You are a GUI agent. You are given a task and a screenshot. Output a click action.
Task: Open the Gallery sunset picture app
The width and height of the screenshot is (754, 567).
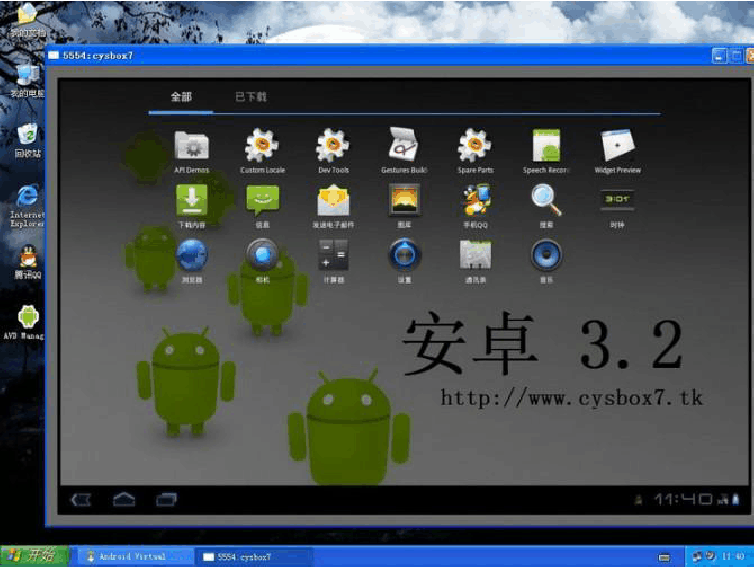click(x=404, y=206)
